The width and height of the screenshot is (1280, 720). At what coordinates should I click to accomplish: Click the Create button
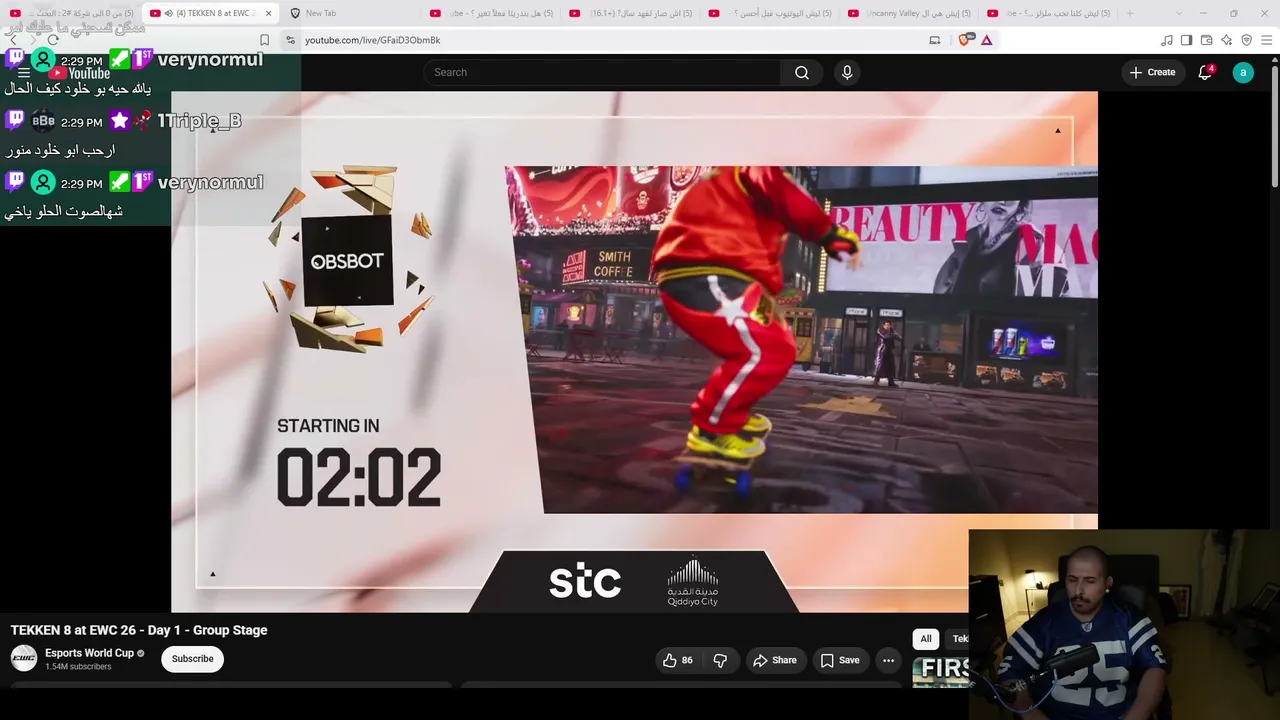coord(1152,72)
